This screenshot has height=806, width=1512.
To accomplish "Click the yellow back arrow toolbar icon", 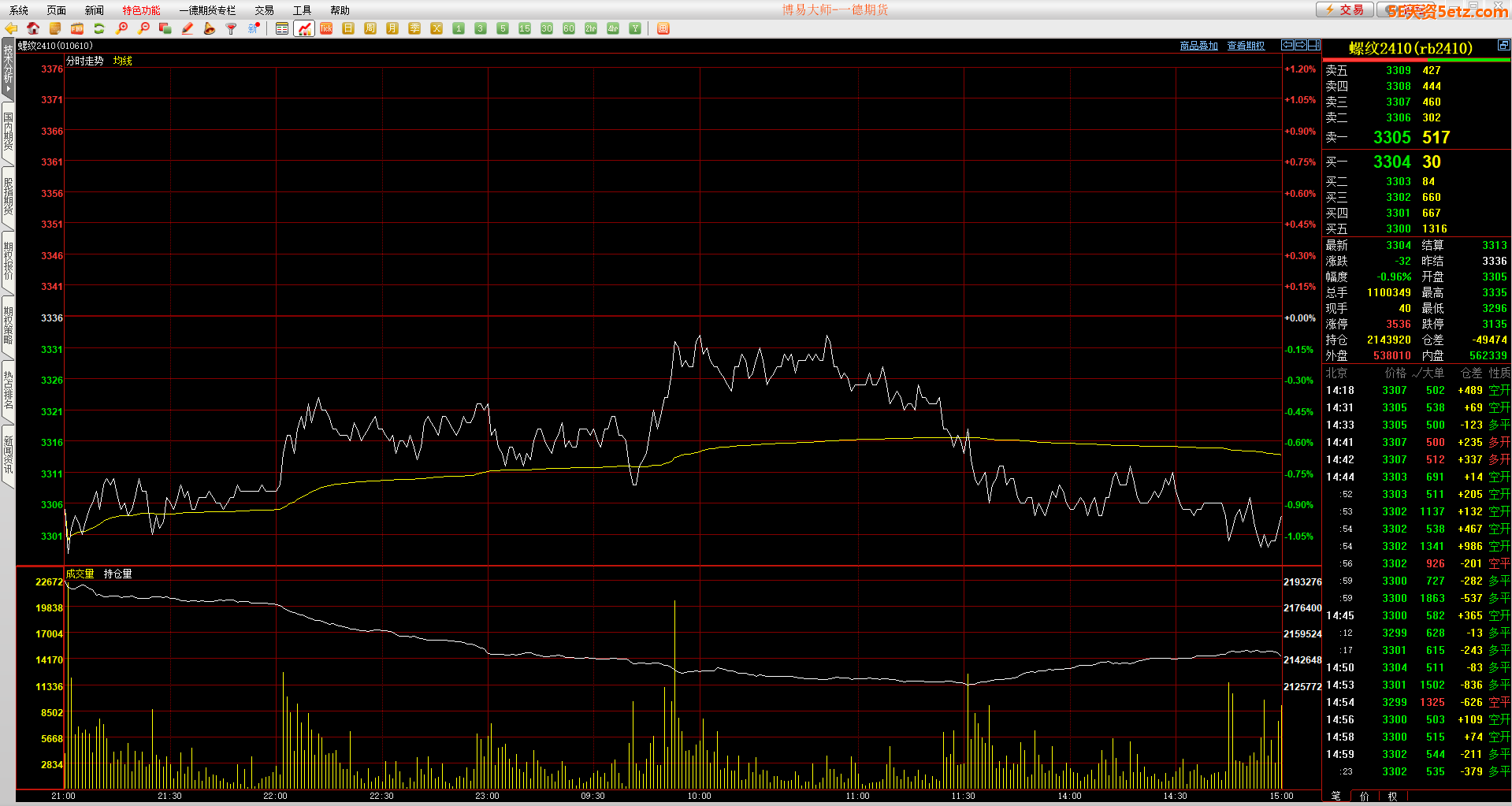I will coord(11,28).
